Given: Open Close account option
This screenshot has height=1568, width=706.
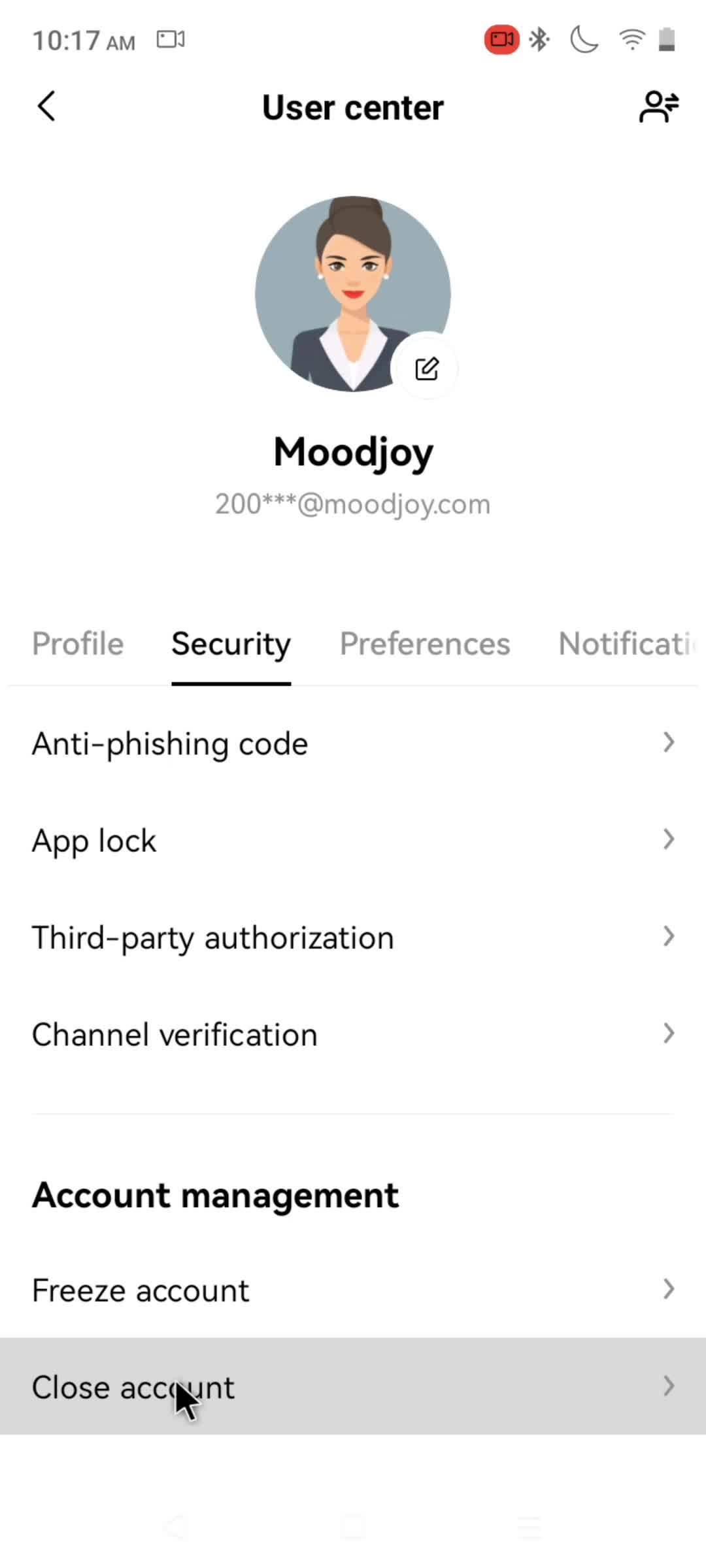Looking at the screenshot, I should click(353, 1386).
